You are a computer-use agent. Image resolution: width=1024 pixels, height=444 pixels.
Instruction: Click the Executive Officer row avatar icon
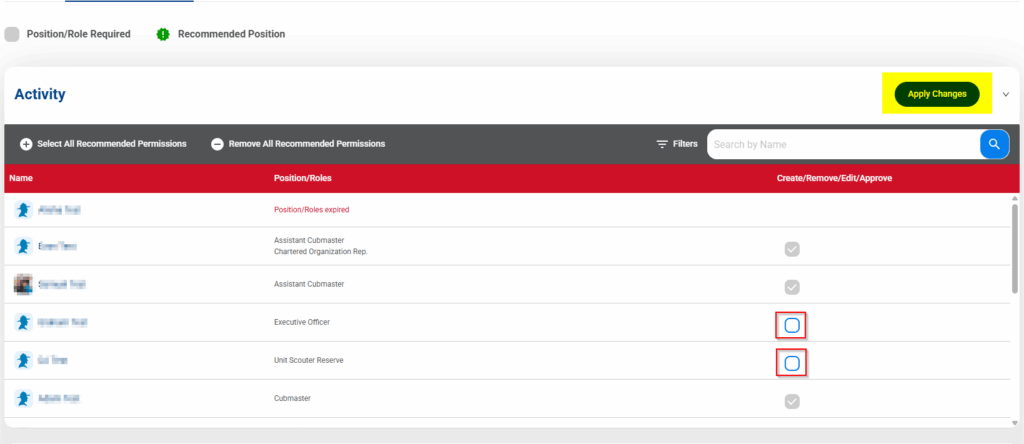click(23, 323)
